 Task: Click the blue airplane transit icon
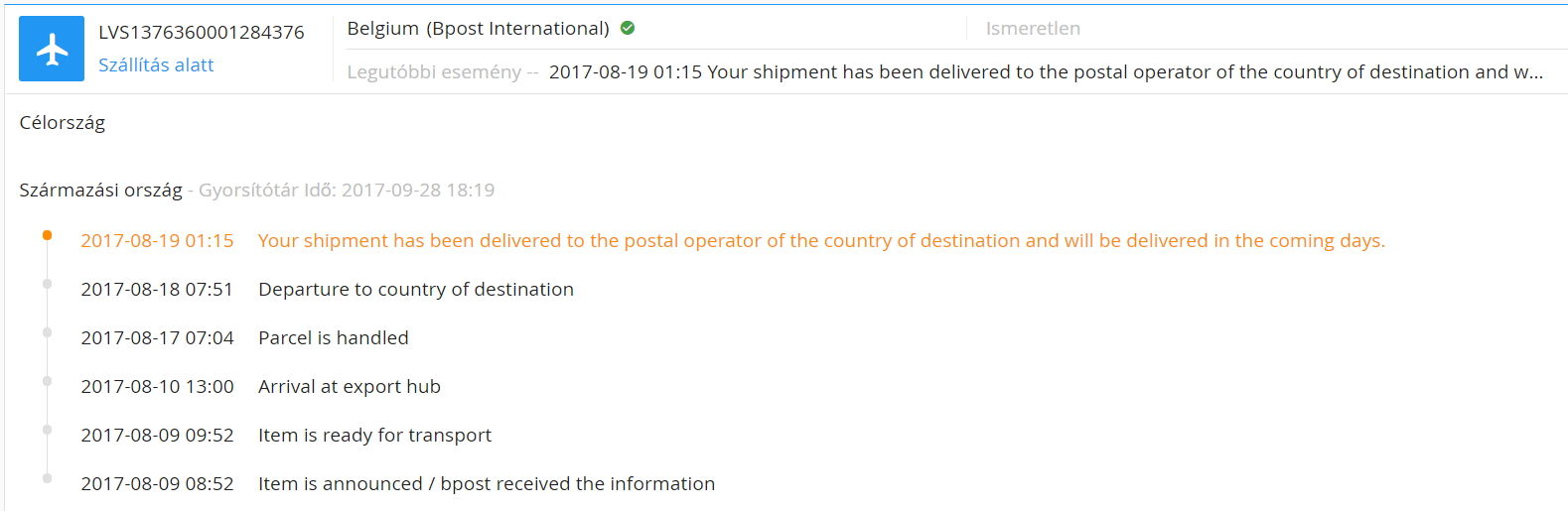coord(52,49)
